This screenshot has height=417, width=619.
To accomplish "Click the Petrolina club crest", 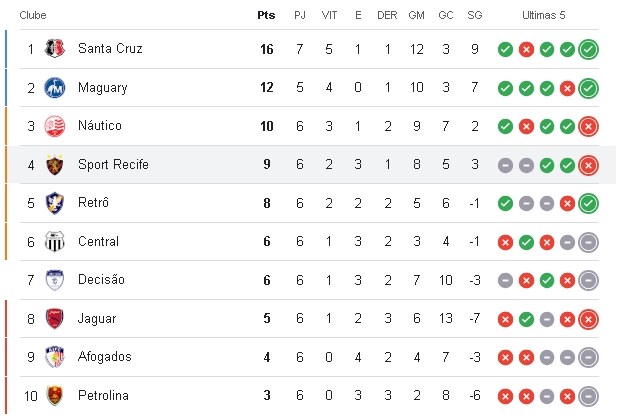I will pos(54,396).
